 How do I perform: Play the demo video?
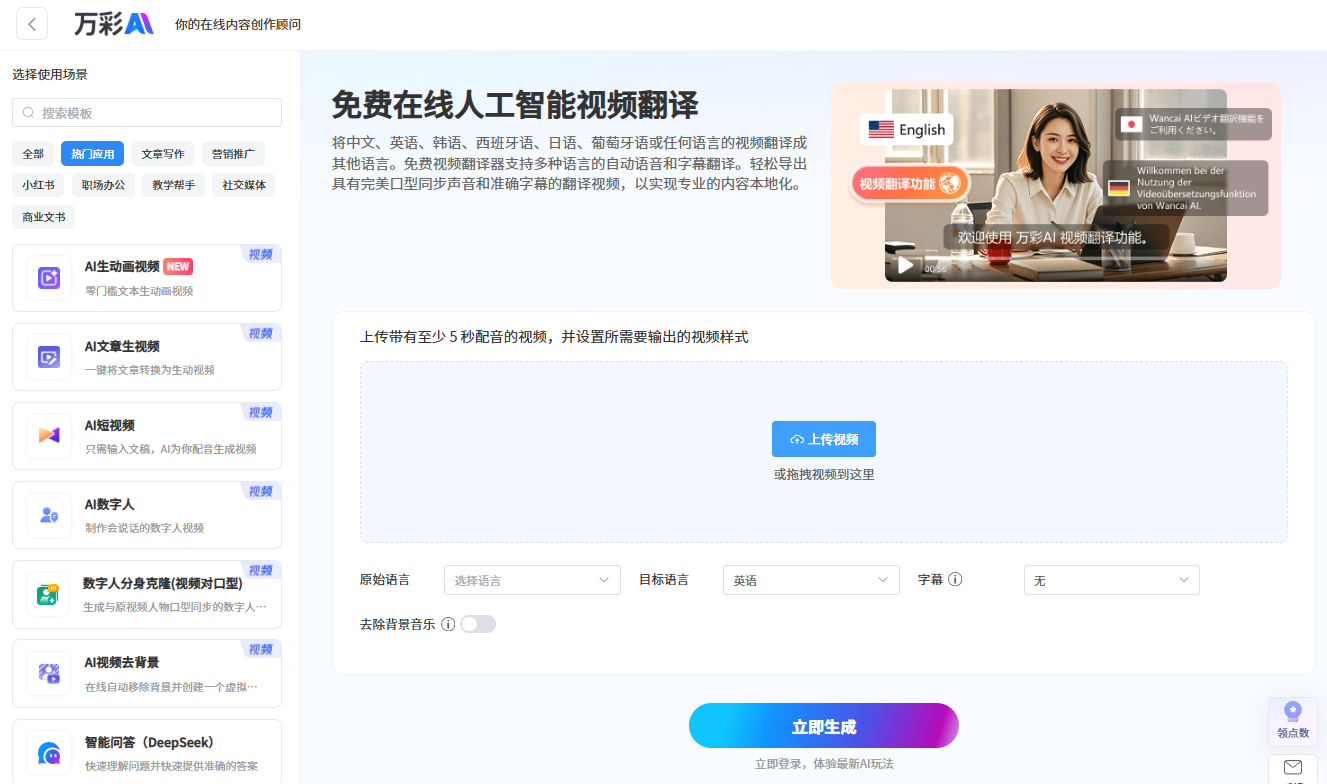pyautogui.click(x=905, y=265)
